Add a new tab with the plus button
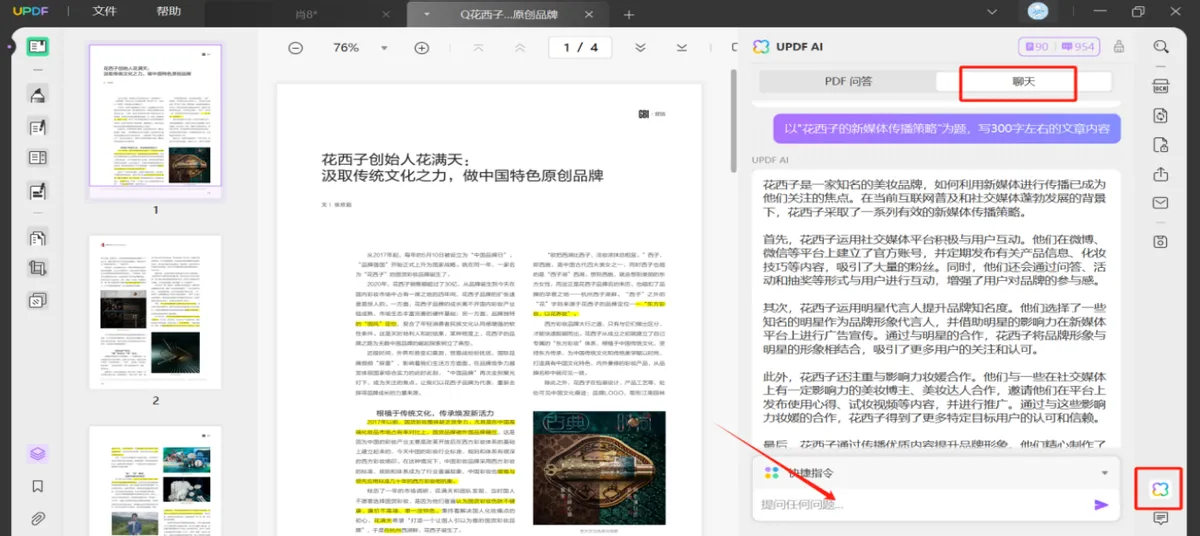The height and width of the screenshot is (536, 1200). (629, 14)
